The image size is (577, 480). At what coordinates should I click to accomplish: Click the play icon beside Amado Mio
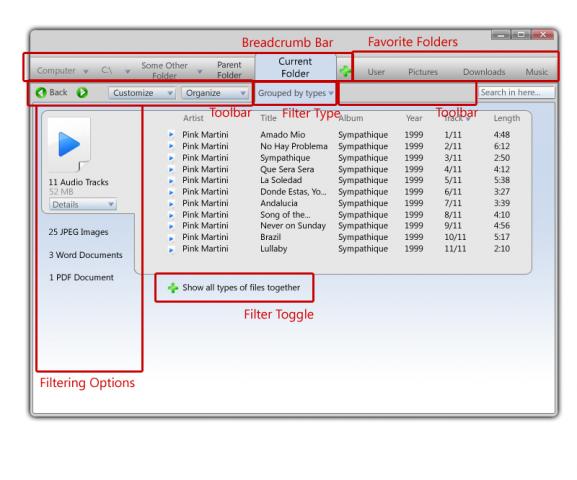[171, 135]
